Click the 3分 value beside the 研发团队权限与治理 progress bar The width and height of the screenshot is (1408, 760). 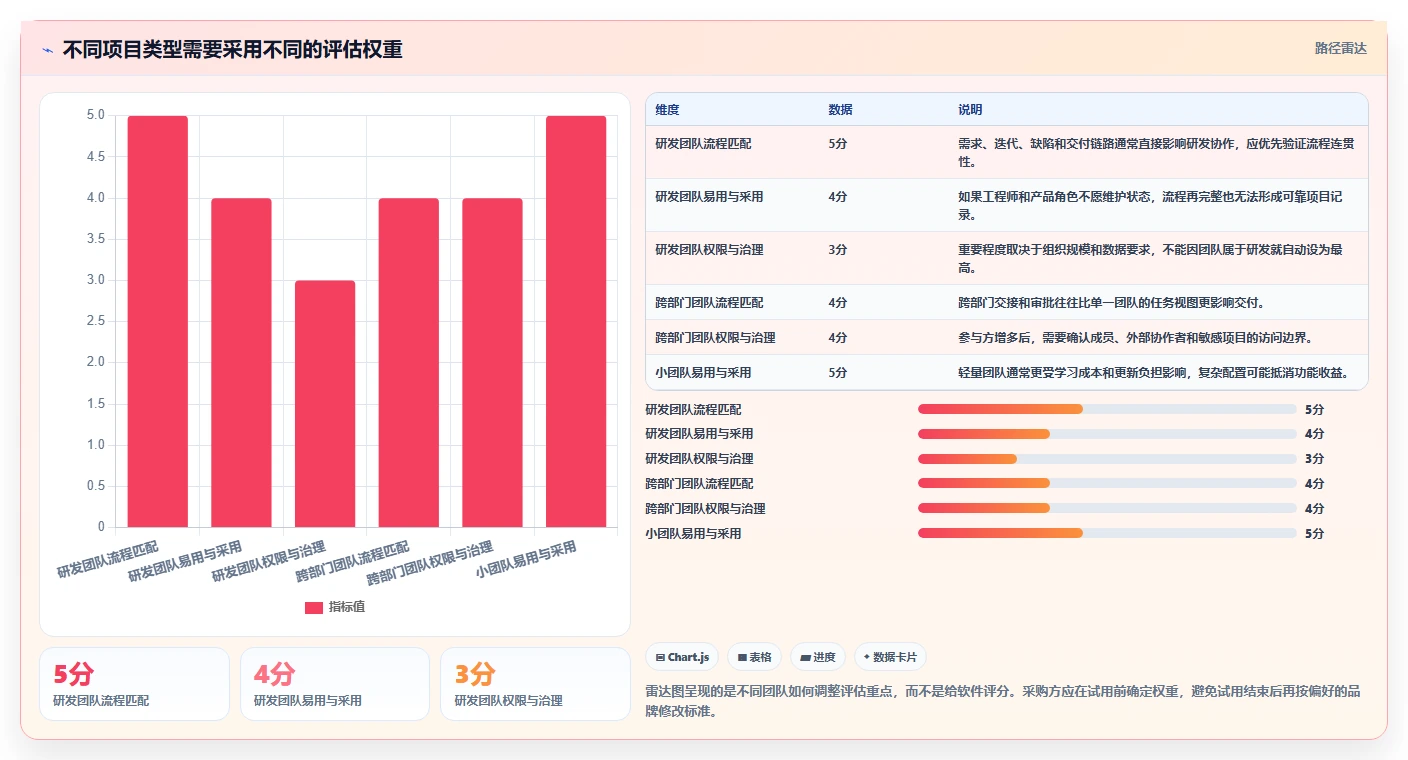tap(1314, 459)
